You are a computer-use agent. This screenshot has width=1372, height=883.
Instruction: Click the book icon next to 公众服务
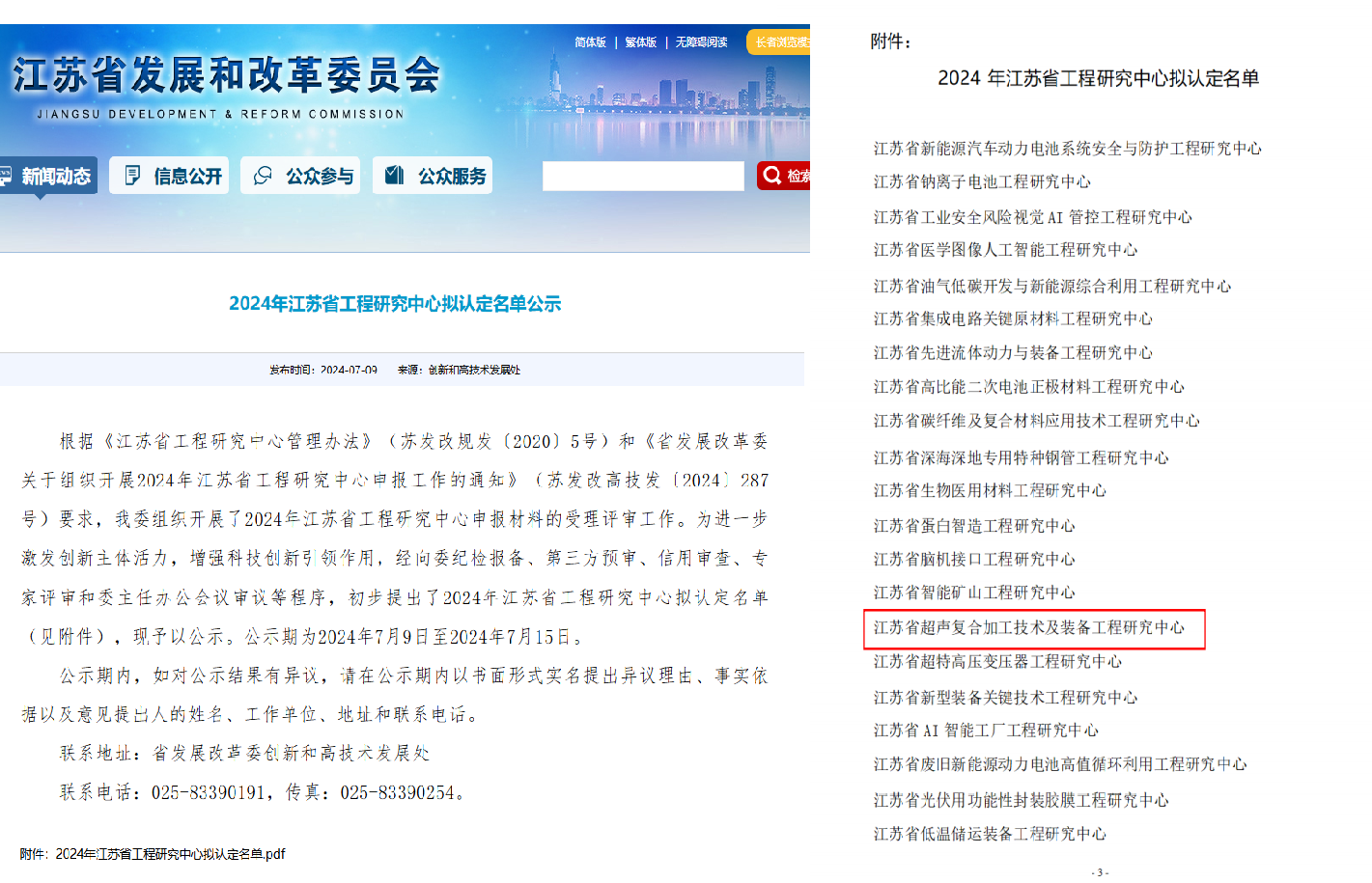point(392,176)
